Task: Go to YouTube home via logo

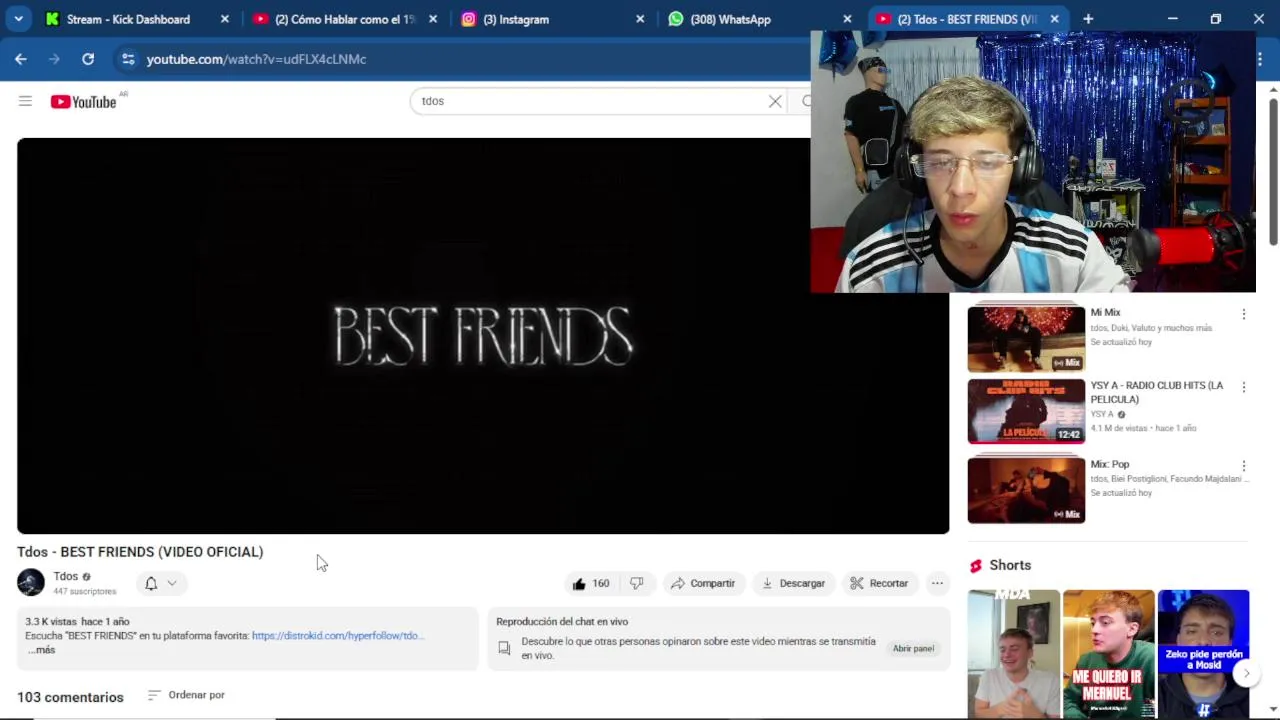Action: [x=84, y=101]
